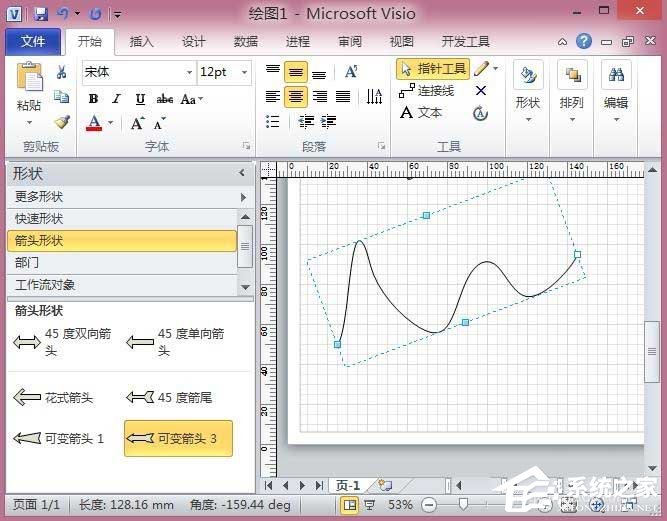Screen dimensions: 667x521
Task: Open Visio Help question mark
Action: click(x=584, y=41)
